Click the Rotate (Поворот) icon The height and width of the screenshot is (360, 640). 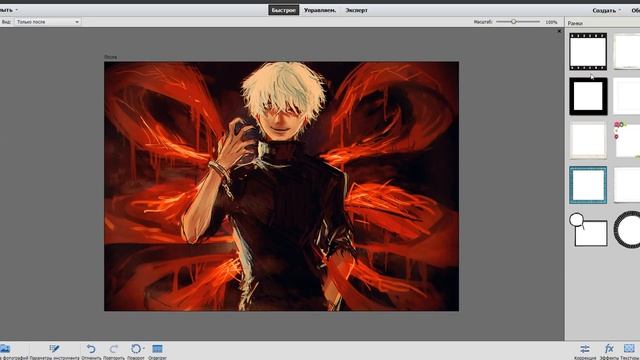(x=135, y=349)
